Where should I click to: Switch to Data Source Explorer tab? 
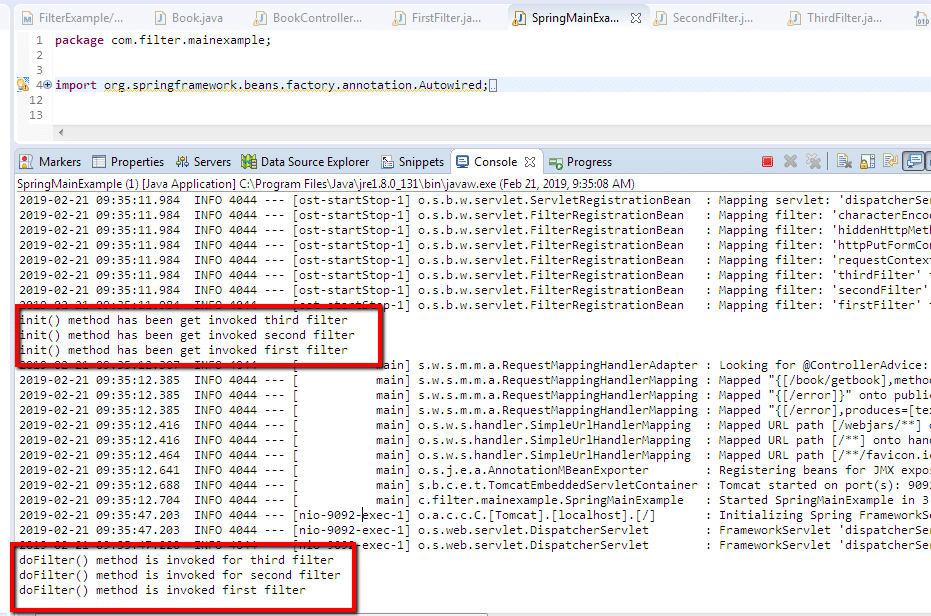tap(306, 162)
